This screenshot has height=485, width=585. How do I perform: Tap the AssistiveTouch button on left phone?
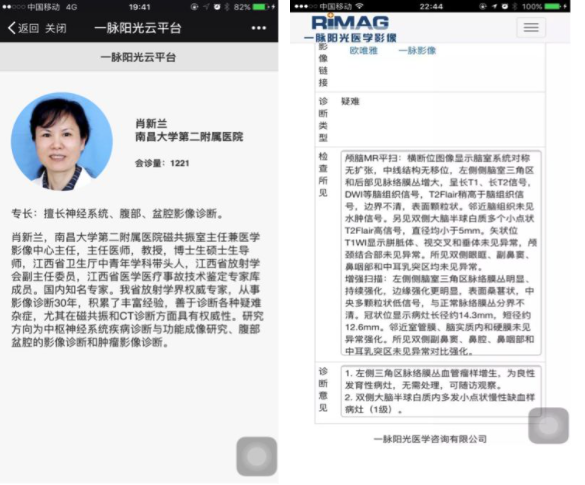click(257, 456)
